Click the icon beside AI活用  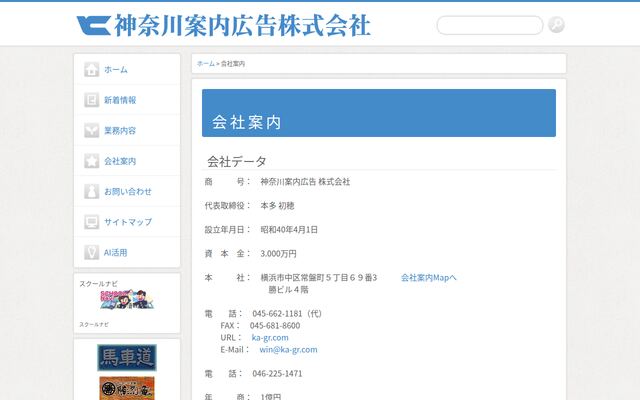[x=91, y=252]
